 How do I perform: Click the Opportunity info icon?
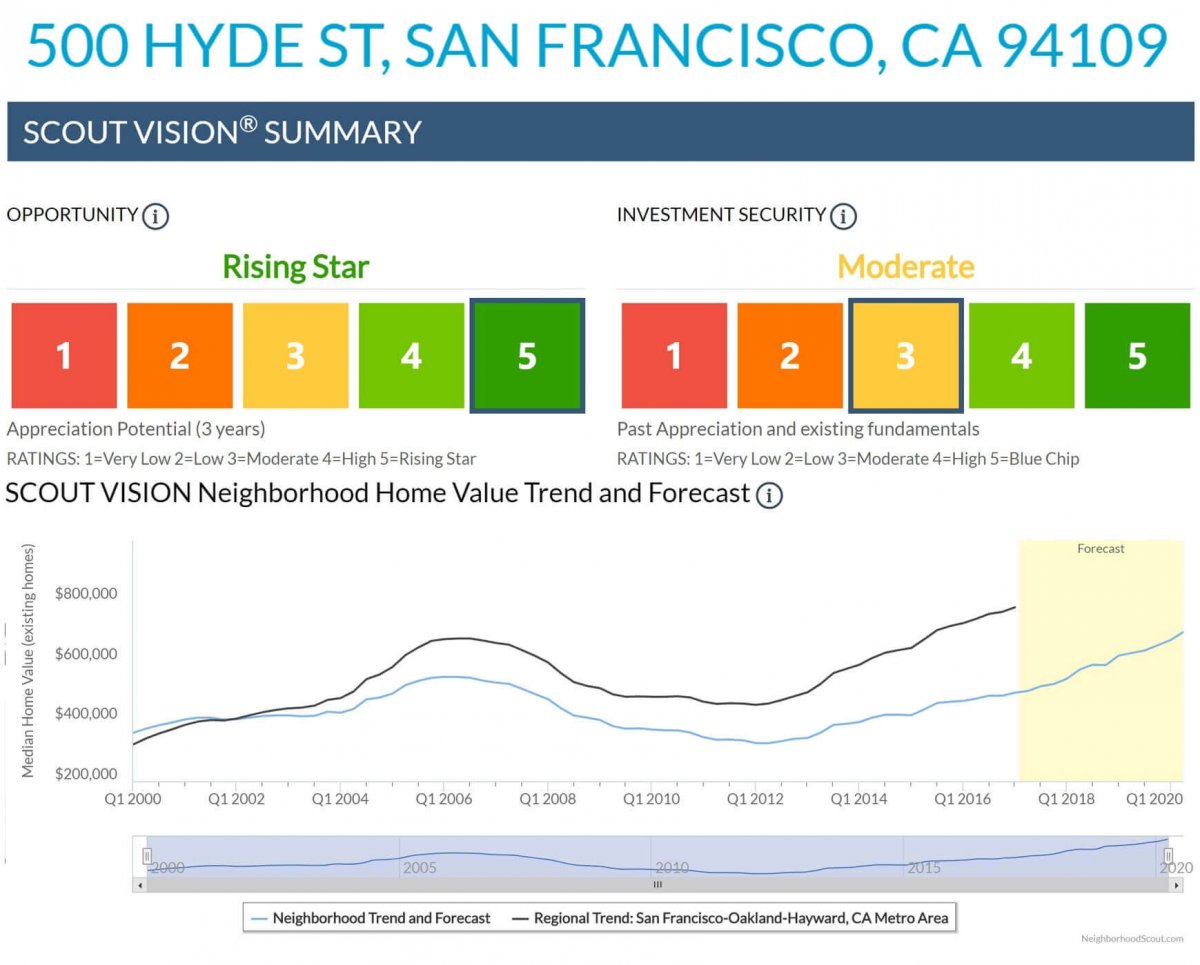(155, 216)
